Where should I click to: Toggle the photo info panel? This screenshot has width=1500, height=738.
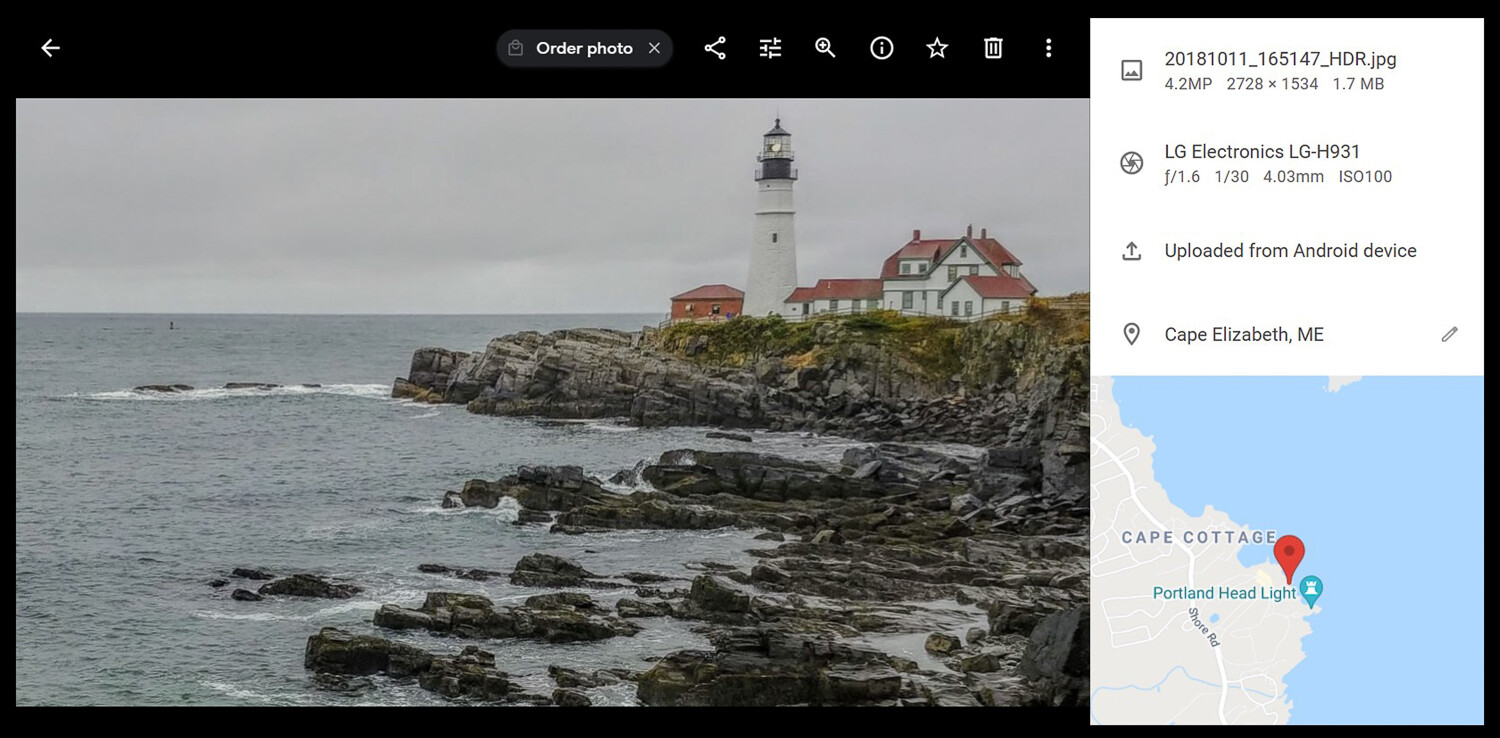(x=881, y=47)
